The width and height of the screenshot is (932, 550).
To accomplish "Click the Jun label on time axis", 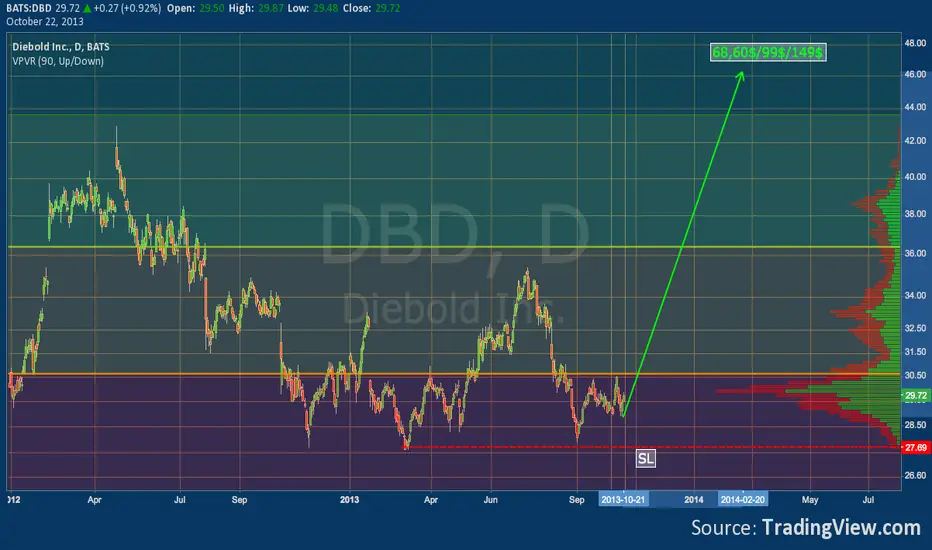I will pos(490,499).
